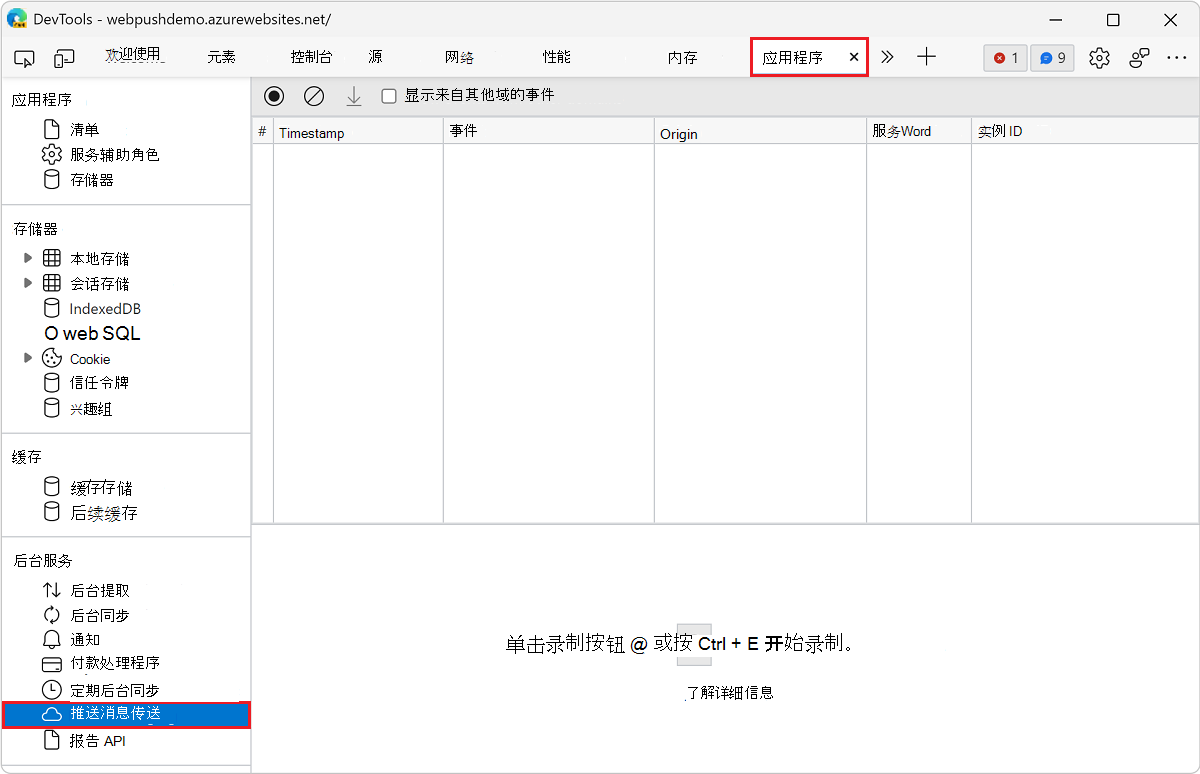1200x774 pixels.
Task: Select the Inspect element tool icon
Action: [x=24, y=58]
